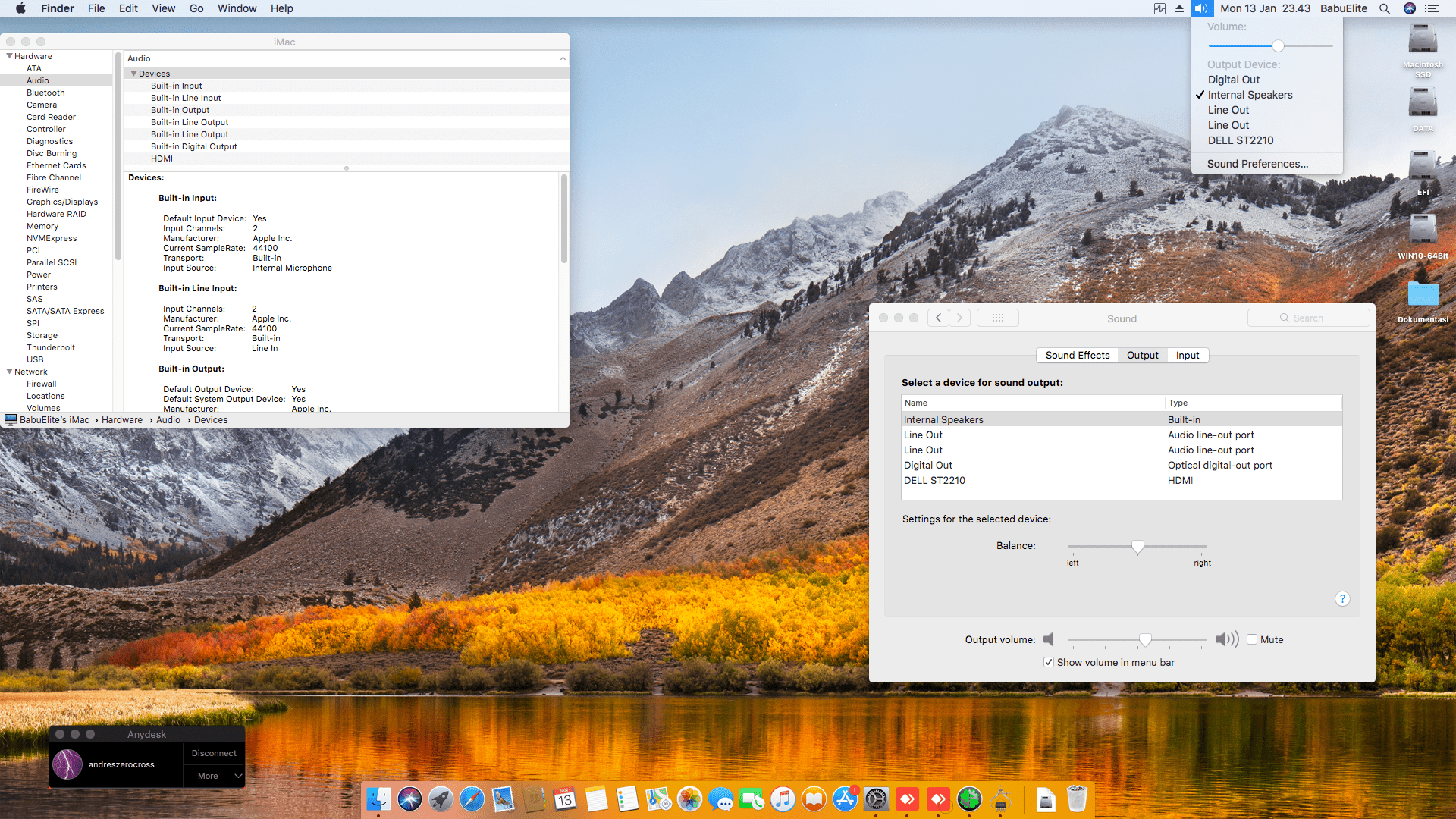Uncheck Show volume in menu bar
The height and width of the screenshot is (819, 1456).
tap(1049, 662)
